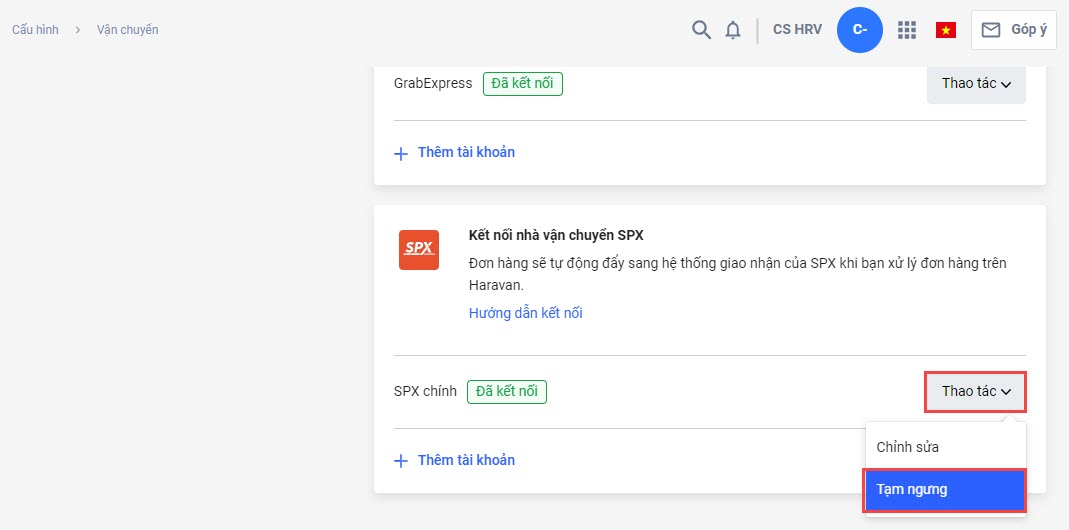Expand the GrabExpress Thao tác dropdown
The width and height of the screenshot is (1069, 530).
click(x=976, y=84)
